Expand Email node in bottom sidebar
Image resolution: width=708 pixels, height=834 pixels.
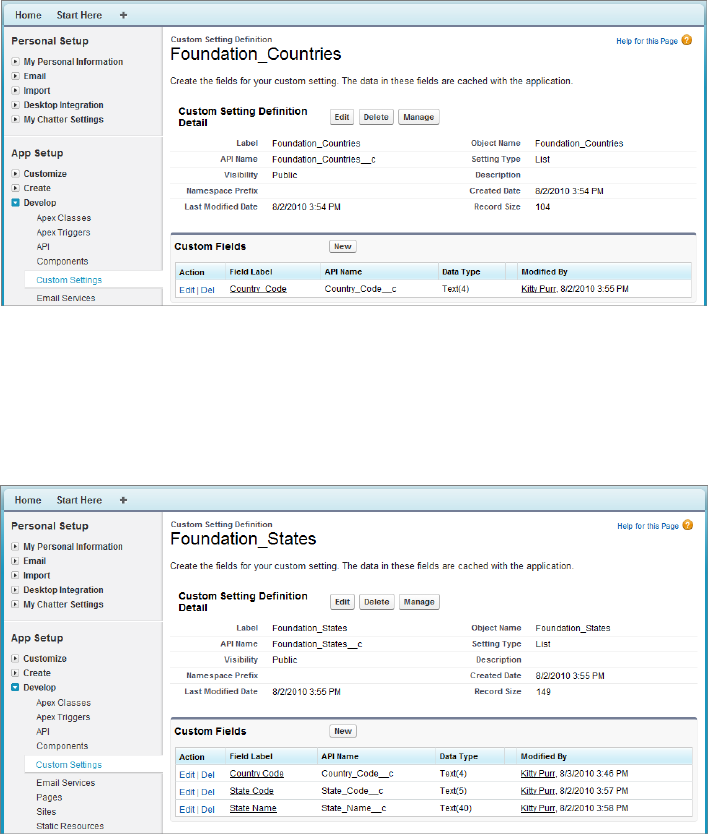(15, 561)
